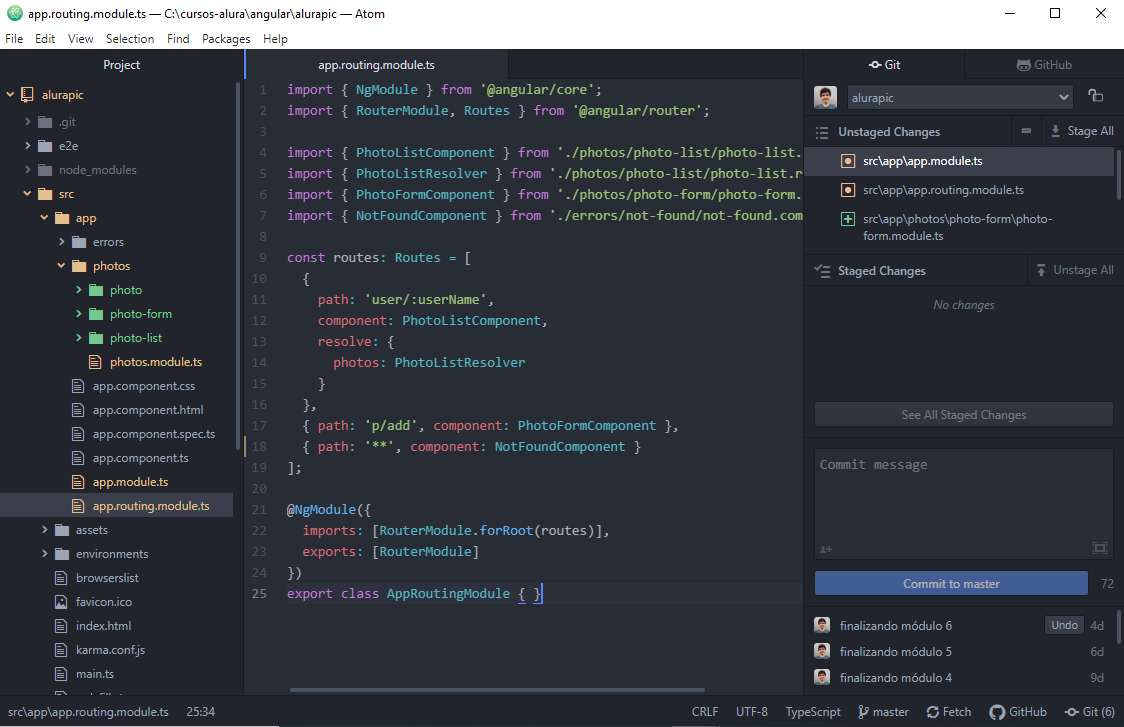The image size is (1124, 727).
Task: Open the Selection menu
Action: pos(130,39)
